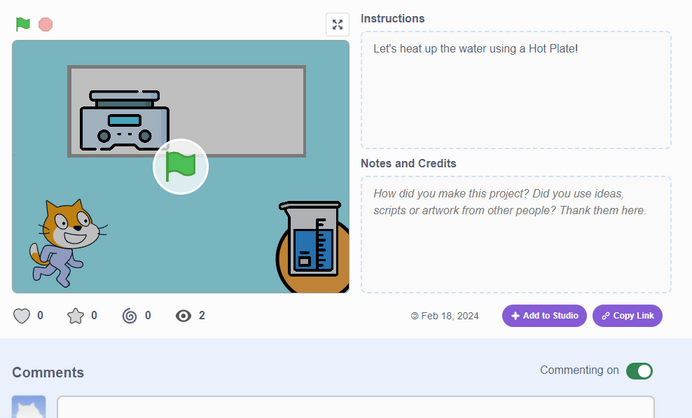Click the red stop sign icon
Screen dimensions: 692x418
[45, 24]
